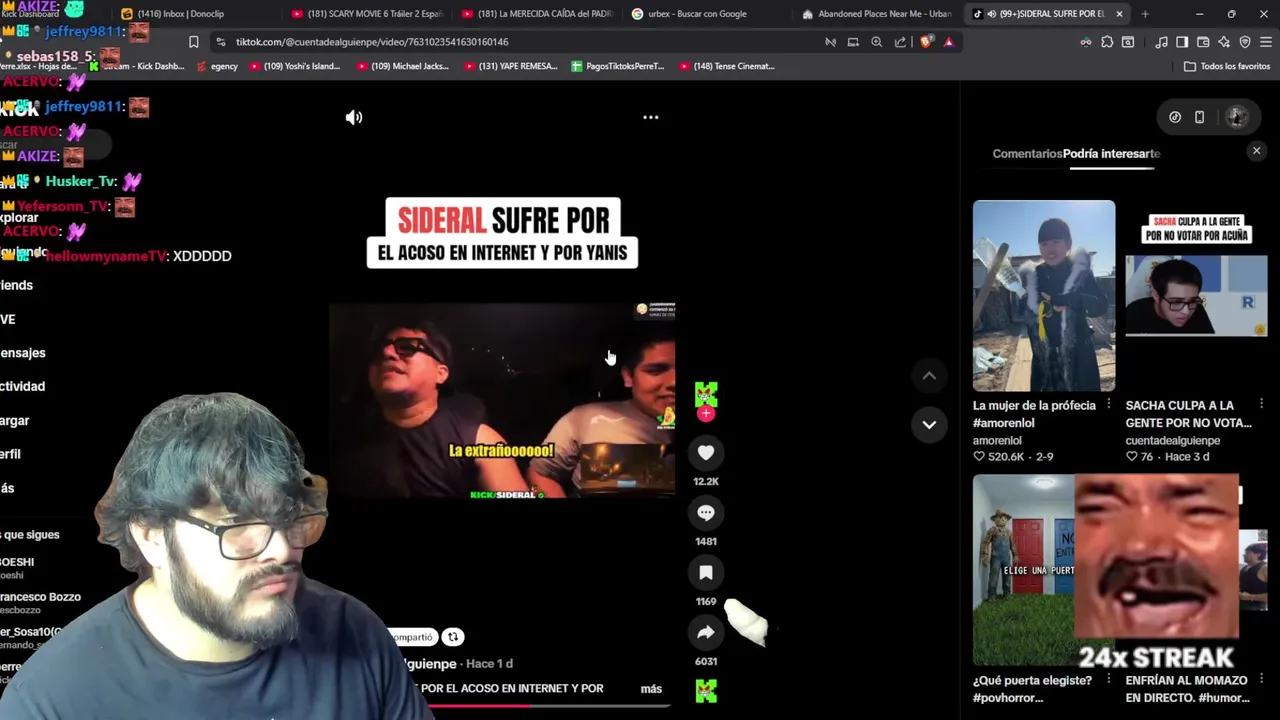
Task: Open the creator's avatar above the follow badge
Action: click(706, 394)
